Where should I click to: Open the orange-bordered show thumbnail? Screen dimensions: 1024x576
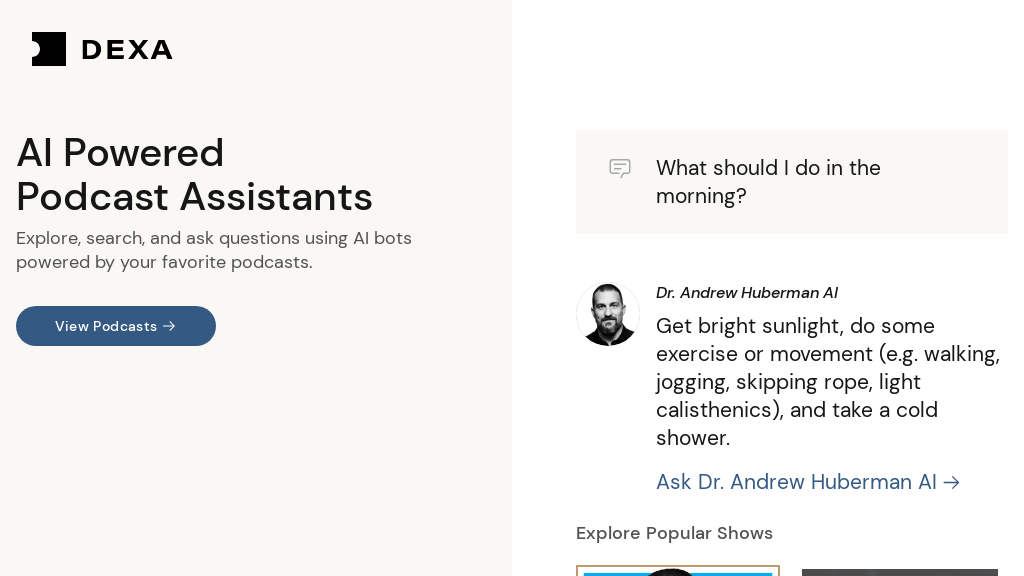pos(678,570)
